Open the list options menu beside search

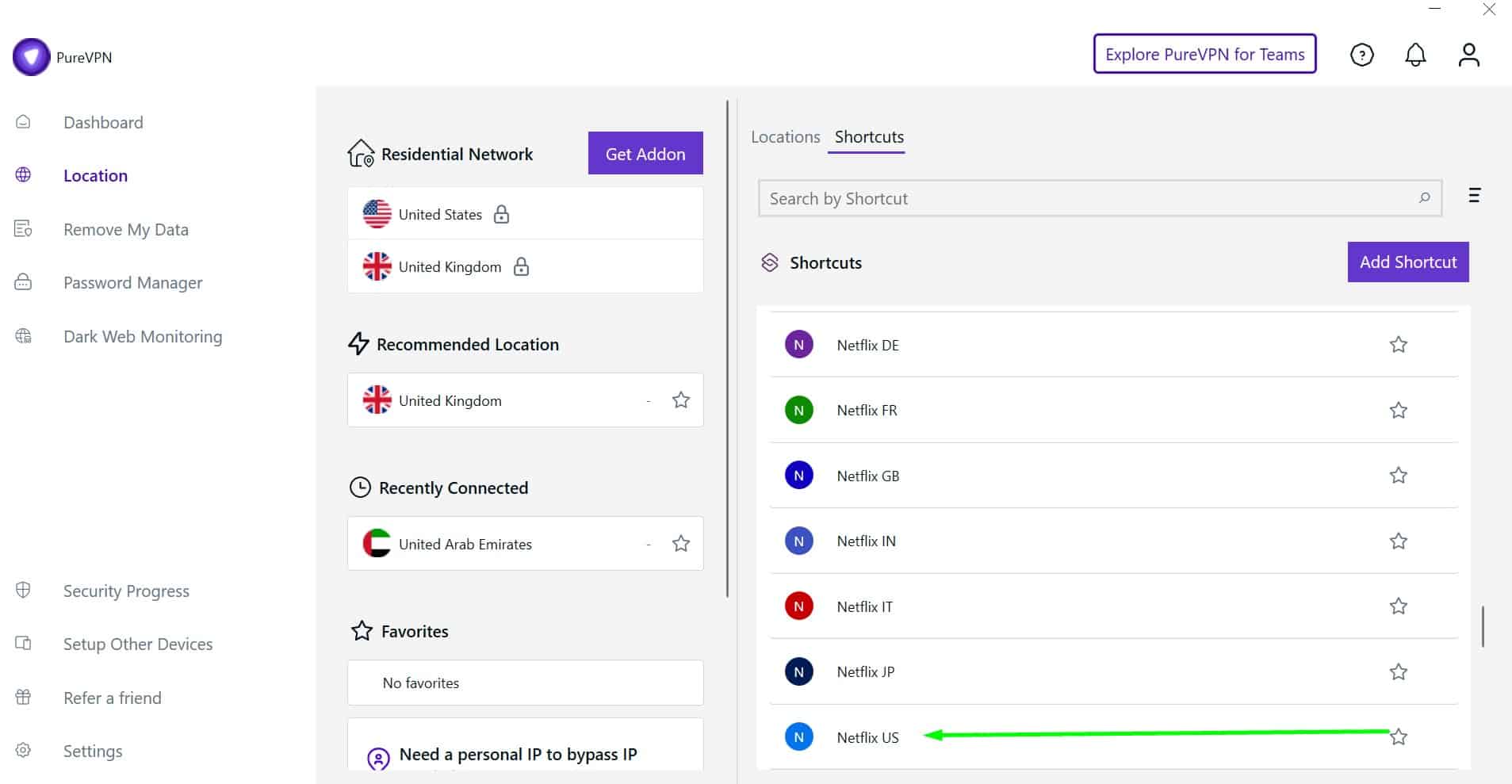(x=1474, y=196)
